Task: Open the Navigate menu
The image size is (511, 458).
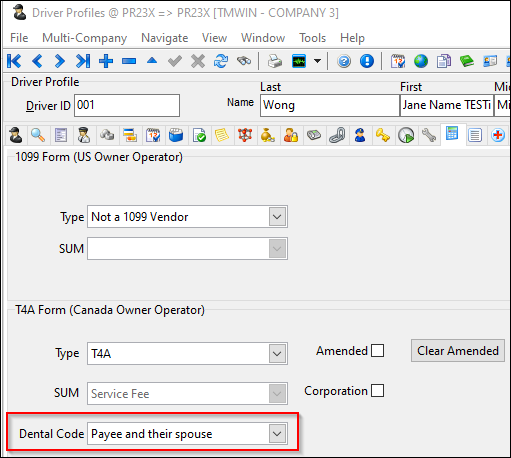Action: point(165,38)
